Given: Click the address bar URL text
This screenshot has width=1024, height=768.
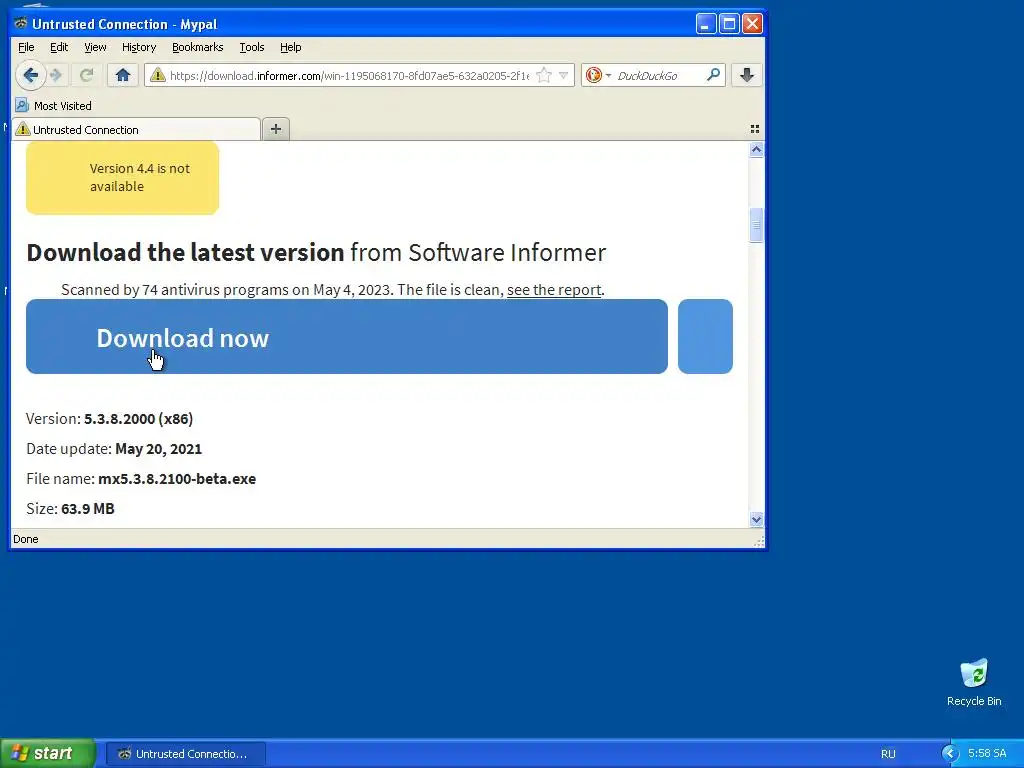Looking at the screenshot, I should click(349, 76).
